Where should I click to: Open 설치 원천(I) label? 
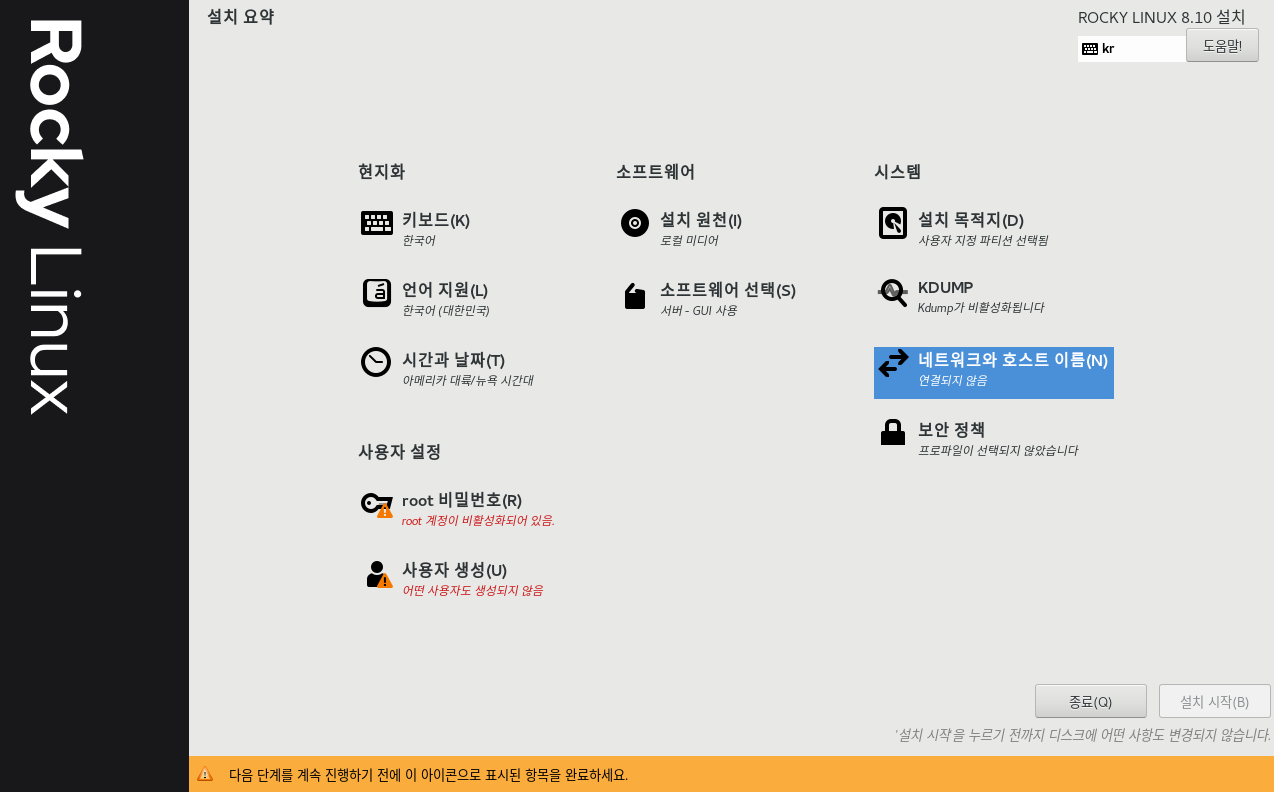click(x=701, y=220)
